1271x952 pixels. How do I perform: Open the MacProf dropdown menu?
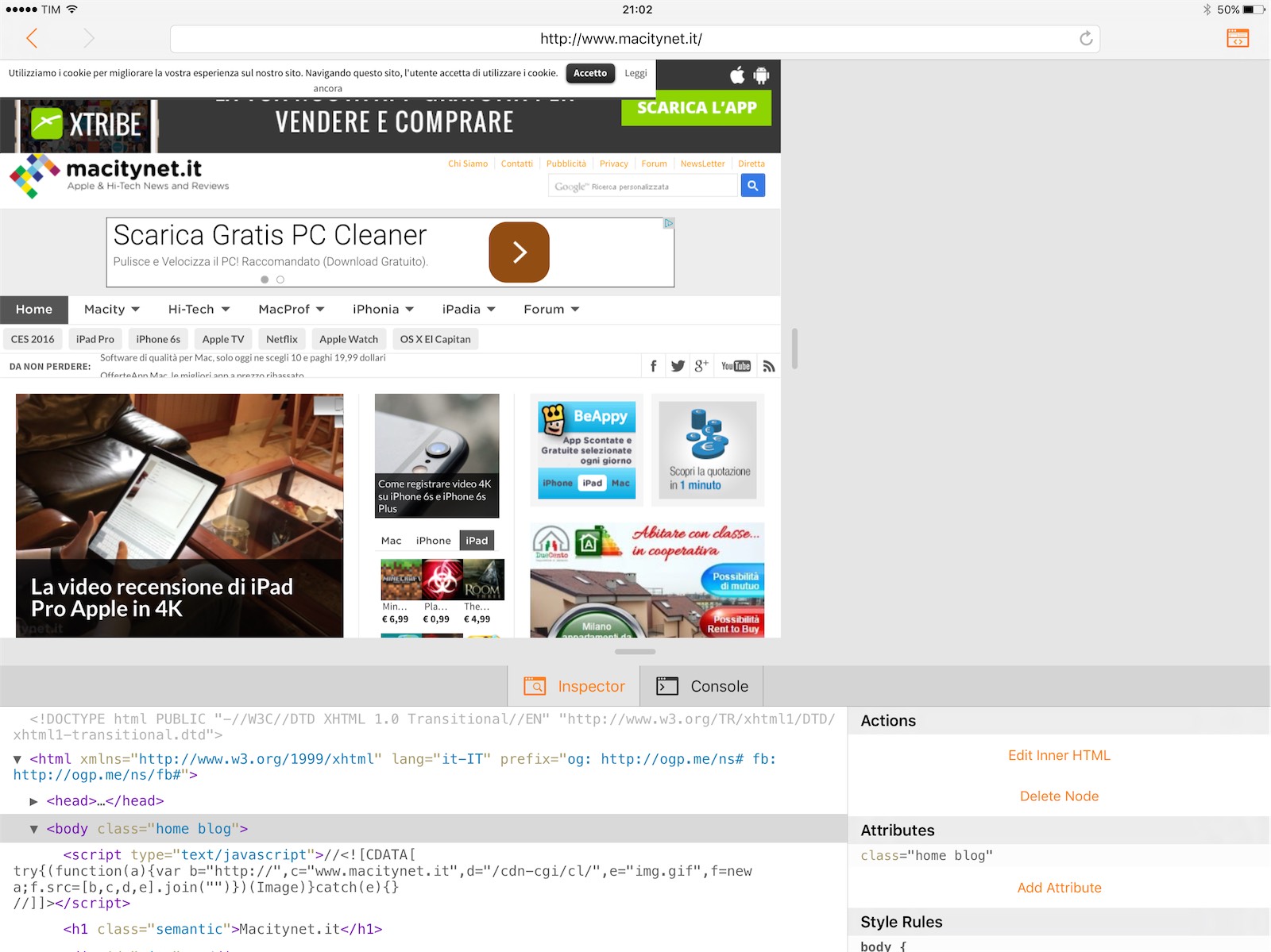(x=292, y=310)
